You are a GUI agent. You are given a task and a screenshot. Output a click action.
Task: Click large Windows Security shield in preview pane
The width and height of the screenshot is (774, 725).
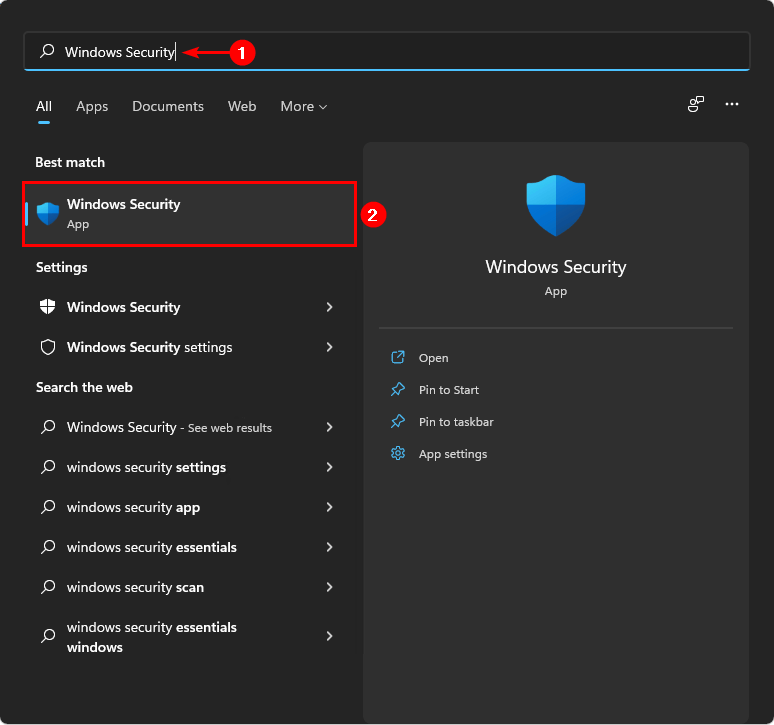tap(556, 205)
